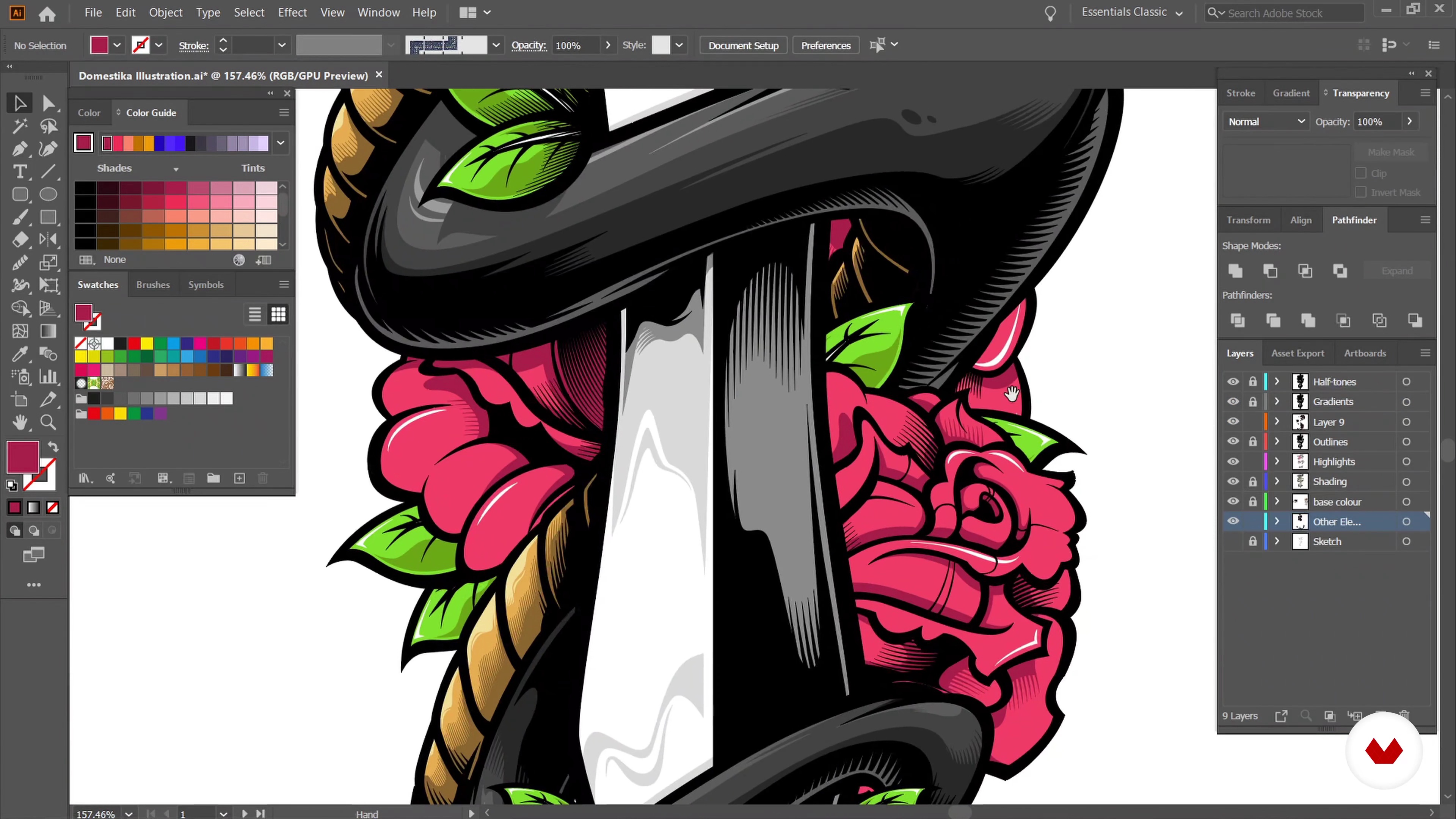This screenshot has width=1456, height=819.
Task: Open the Effect menu
Action: click(x=292, y=13)
